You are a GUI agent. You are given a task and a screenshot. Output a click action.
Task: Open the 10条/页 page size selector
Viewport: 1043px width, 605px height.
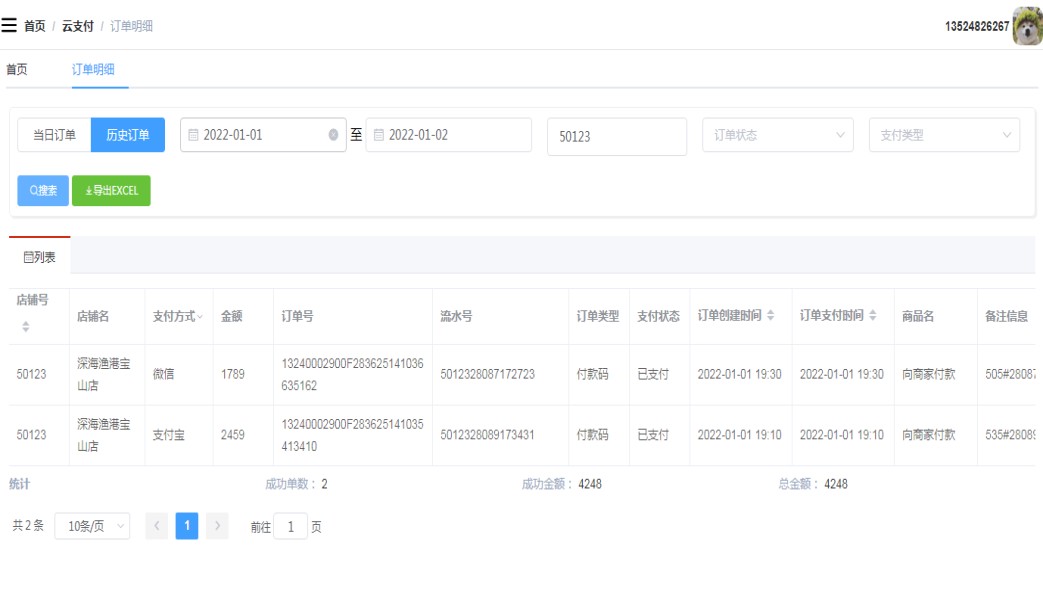(92, 526)
